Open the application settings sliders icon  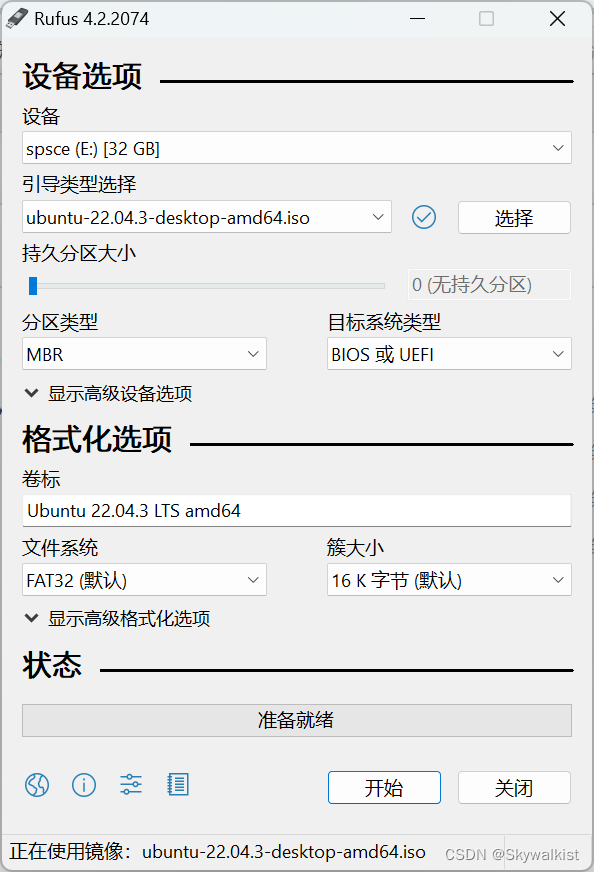(131, 785)
